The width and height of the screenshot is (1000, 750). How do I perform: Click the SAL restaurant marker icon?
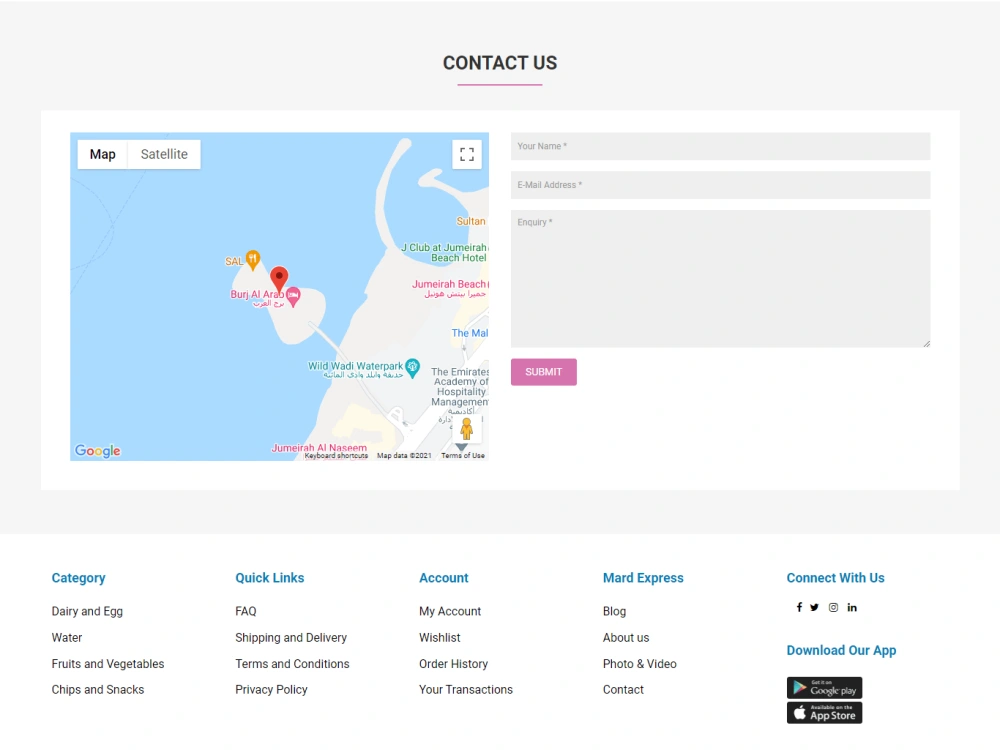[253, 260]
